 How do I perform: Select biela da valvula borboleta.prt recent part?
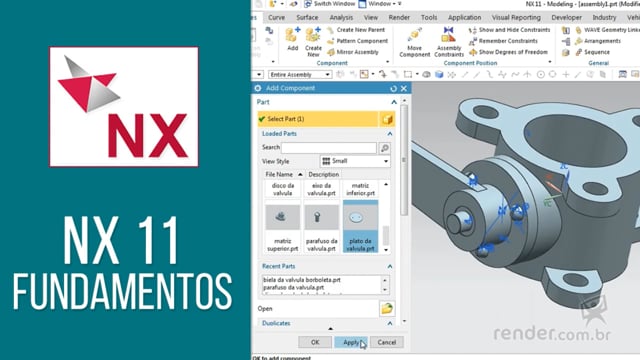(x=302, y=280)
